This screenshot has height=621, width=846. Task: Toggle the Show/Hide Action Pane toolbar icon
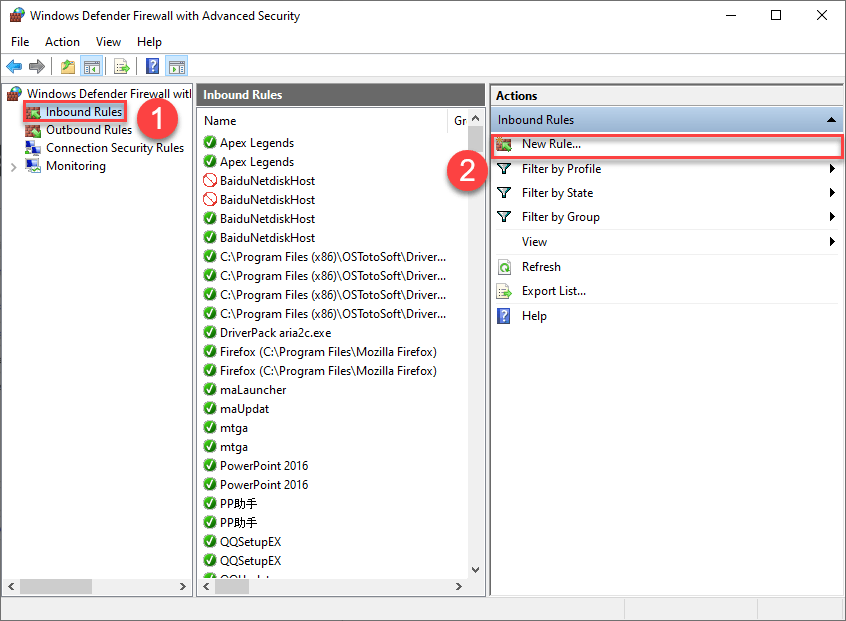pyautogui.click(x=176, y=67)
